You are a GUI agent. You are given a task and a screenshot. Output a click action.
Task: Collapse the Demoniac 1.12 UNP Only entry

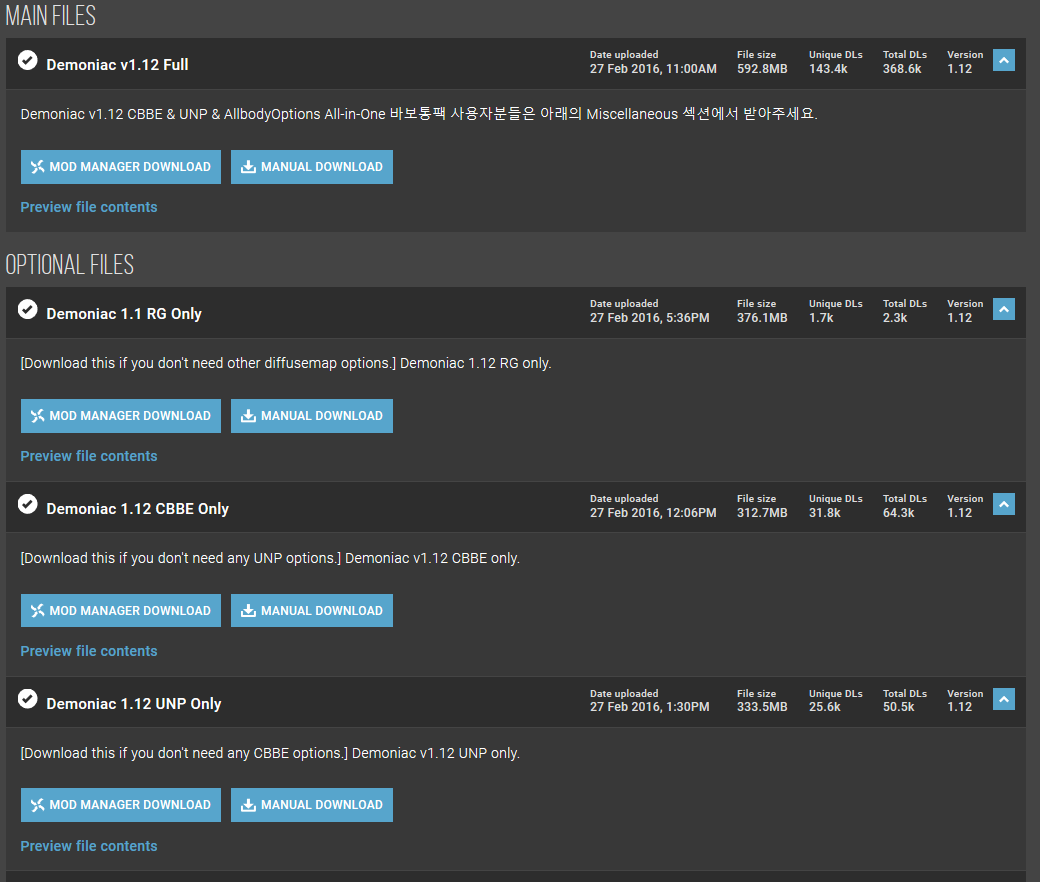point(1004,700)
